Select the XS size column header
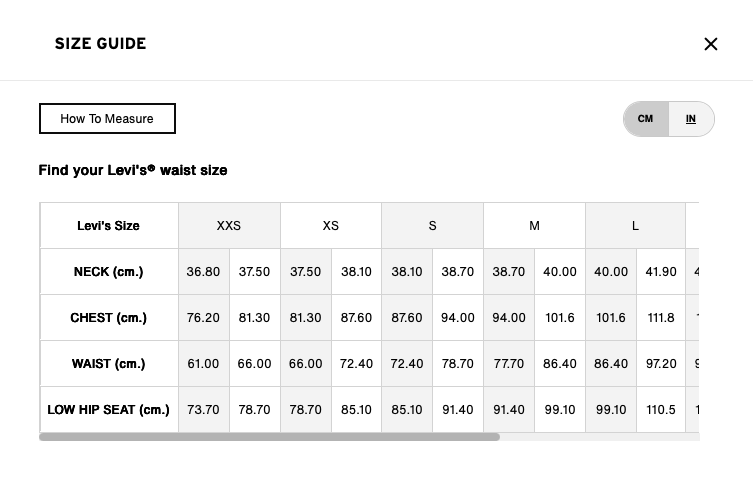This screenshot has width=753, height=478. click(x=331, y=226)
